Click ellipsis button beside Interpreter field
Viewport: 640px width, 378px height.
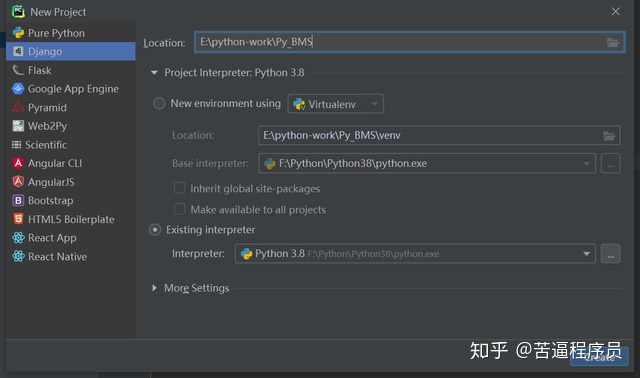(x=610, y=253)
